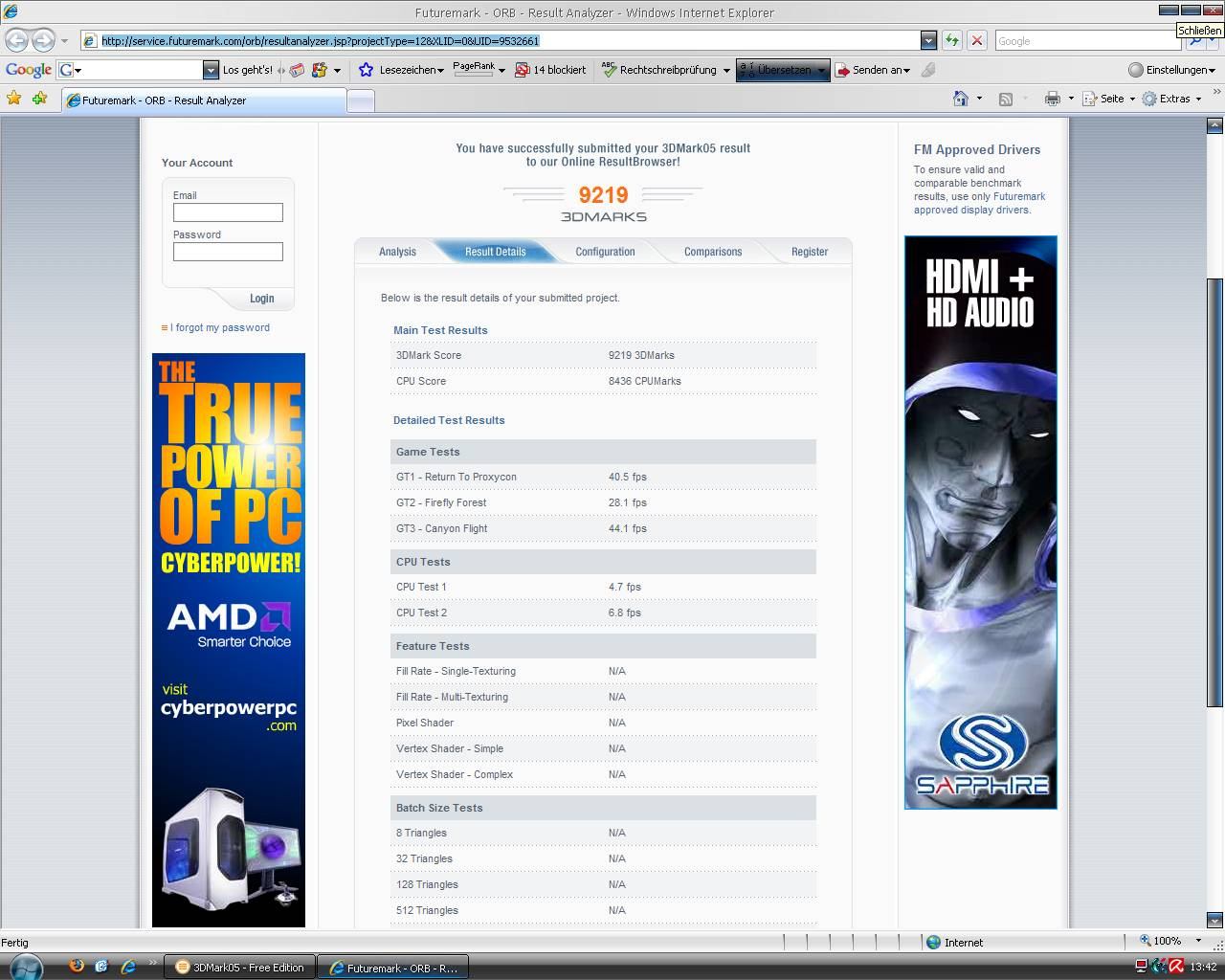Screen dimensions: 1225x980
Task: Click the RSS feeds icon
Action: tap(1006, 99)
